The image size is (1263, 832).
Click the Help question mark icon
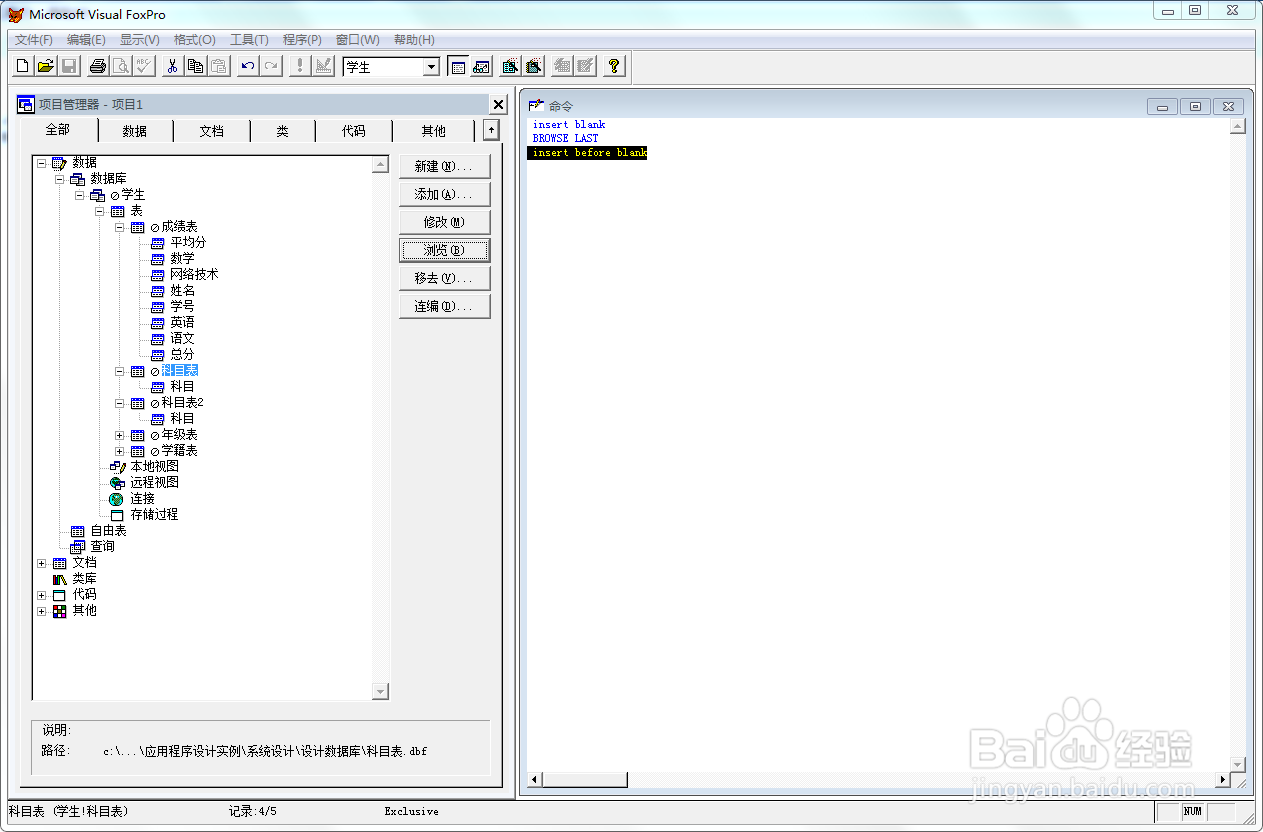[x=615, y=66]
